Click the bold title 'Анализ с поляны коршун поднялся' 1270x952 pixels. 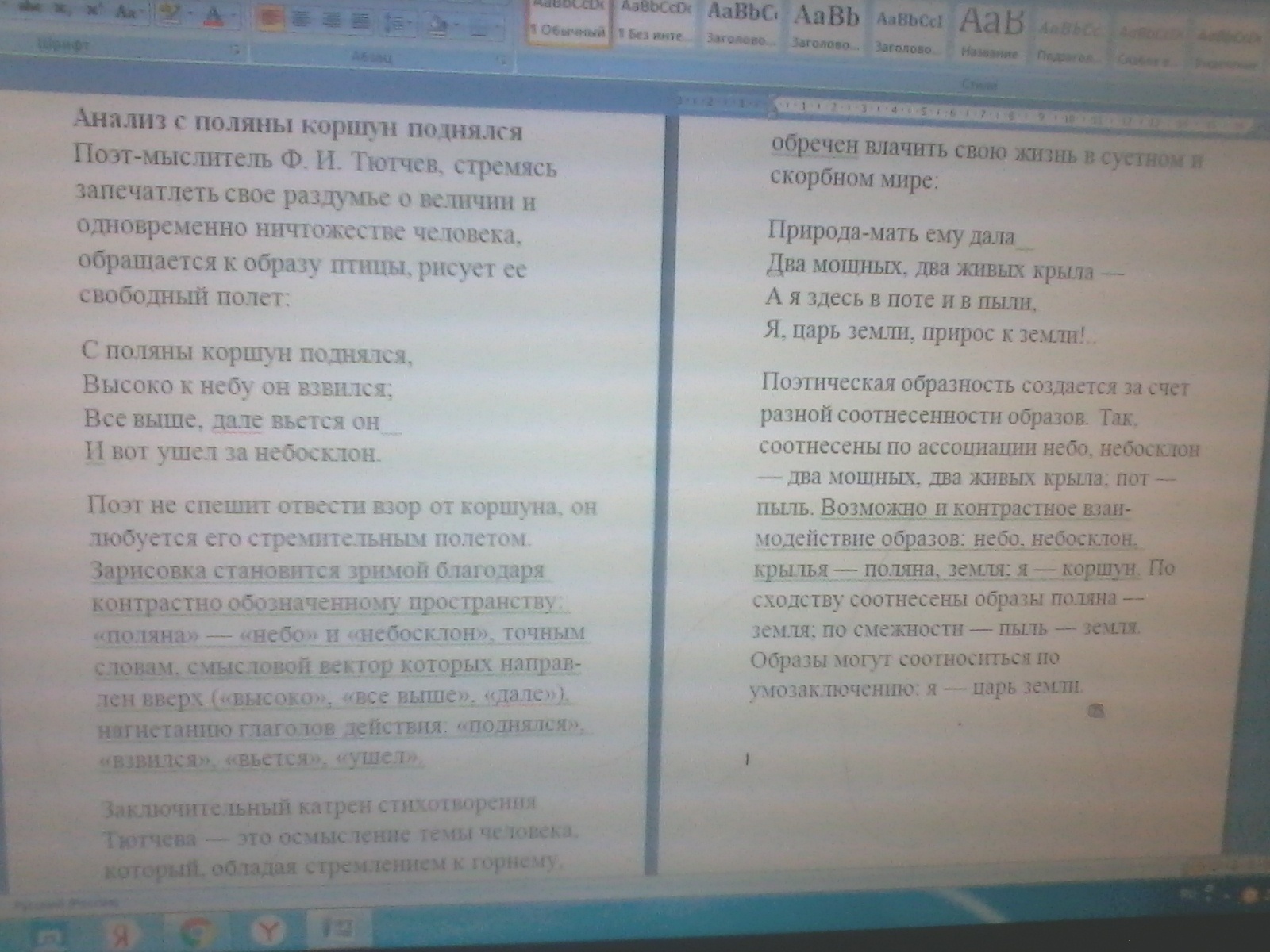(298, 127)
